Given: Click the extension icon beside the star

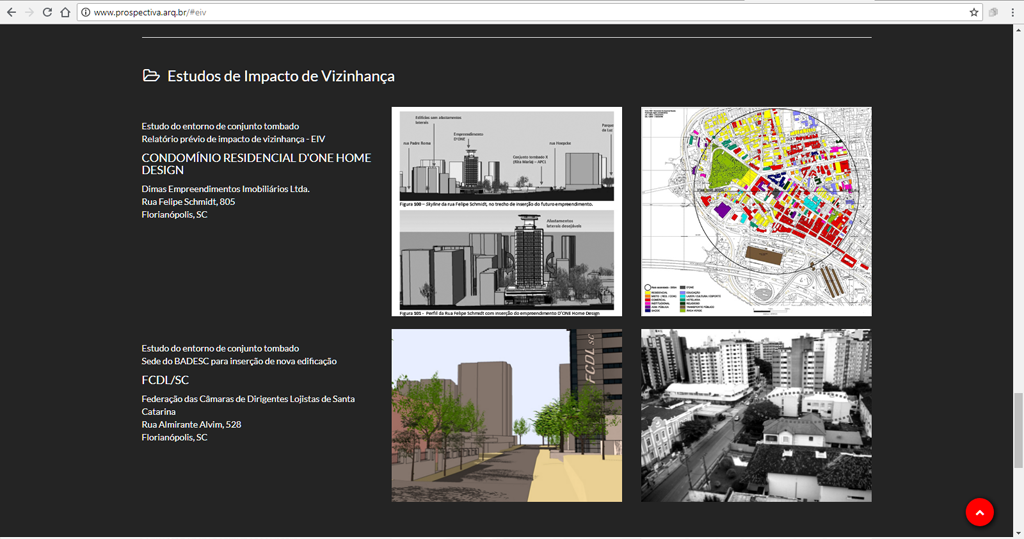Looking at the screenshot, I should [994, 12].
